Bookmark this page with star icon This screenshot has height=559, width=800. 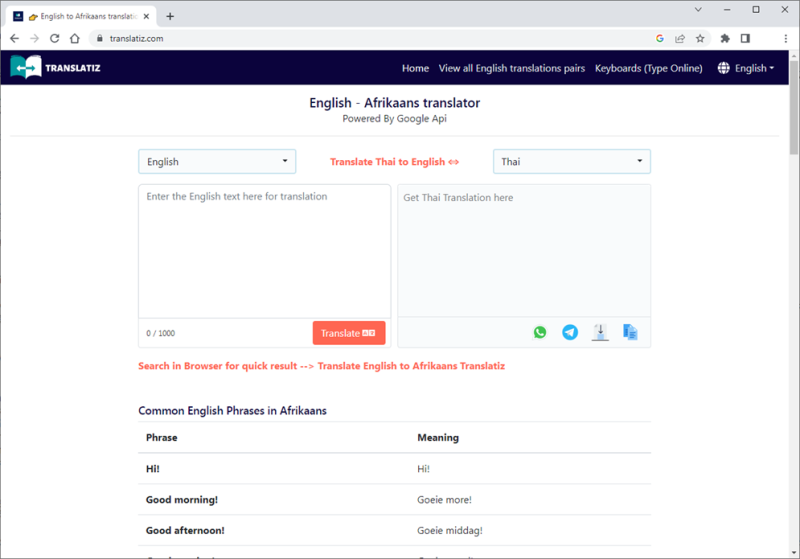click(700, 38)
